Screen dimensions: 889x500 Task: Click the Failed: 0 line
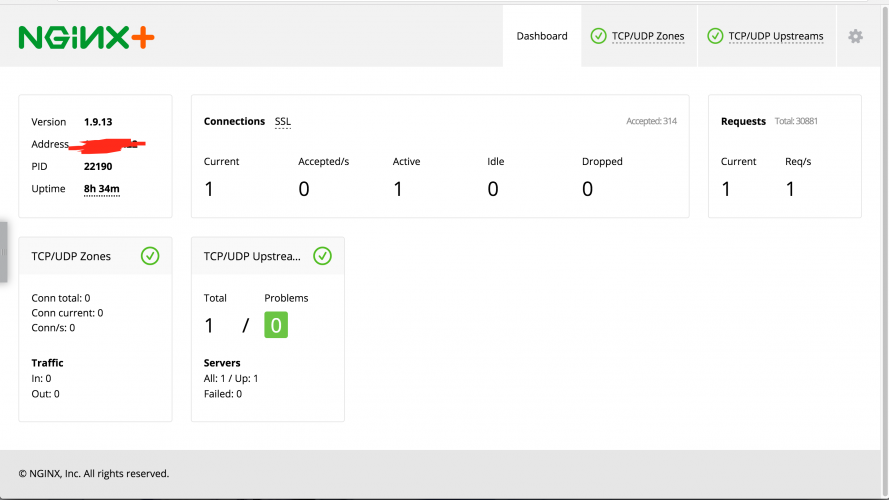click(x=222, y=394)
